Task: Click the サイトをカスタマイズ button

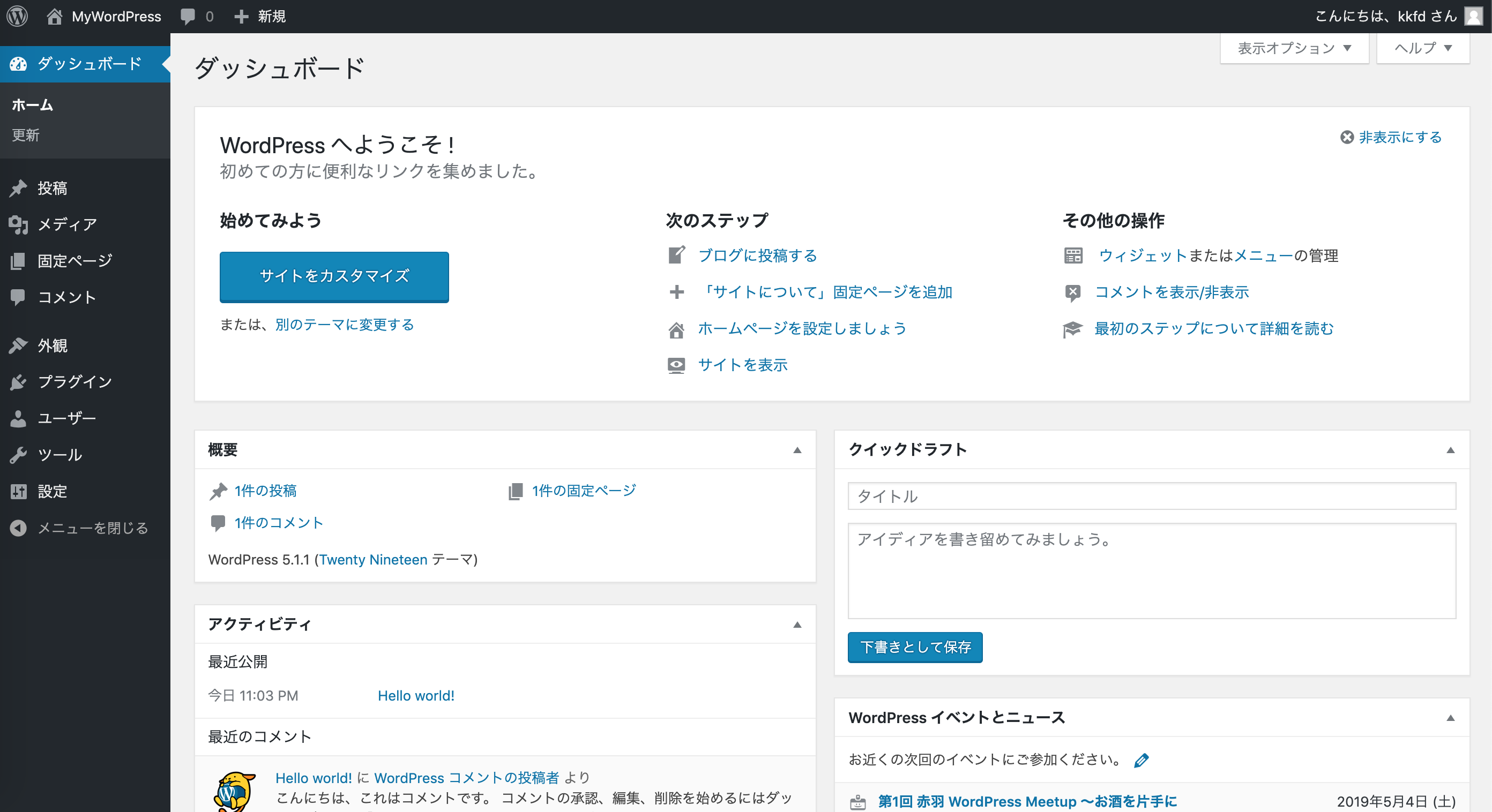Action: point(334,276)
